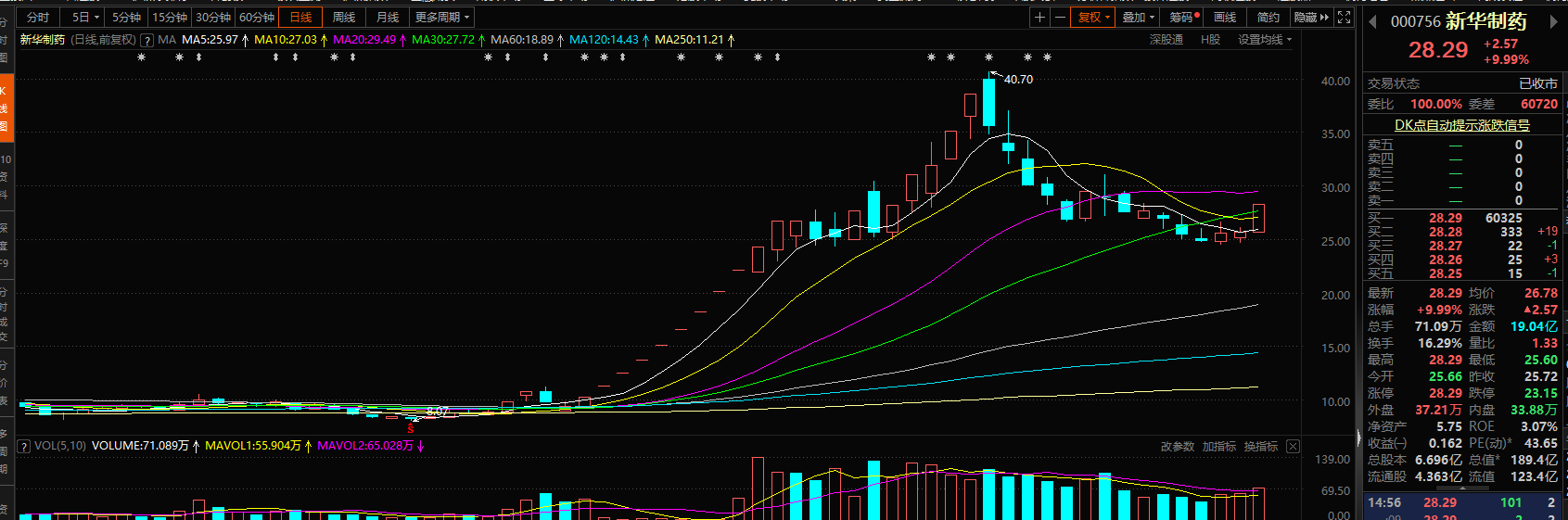Open 筹码 chip distribution view
Screen dimensions: 1568x520
[1184, 18]
